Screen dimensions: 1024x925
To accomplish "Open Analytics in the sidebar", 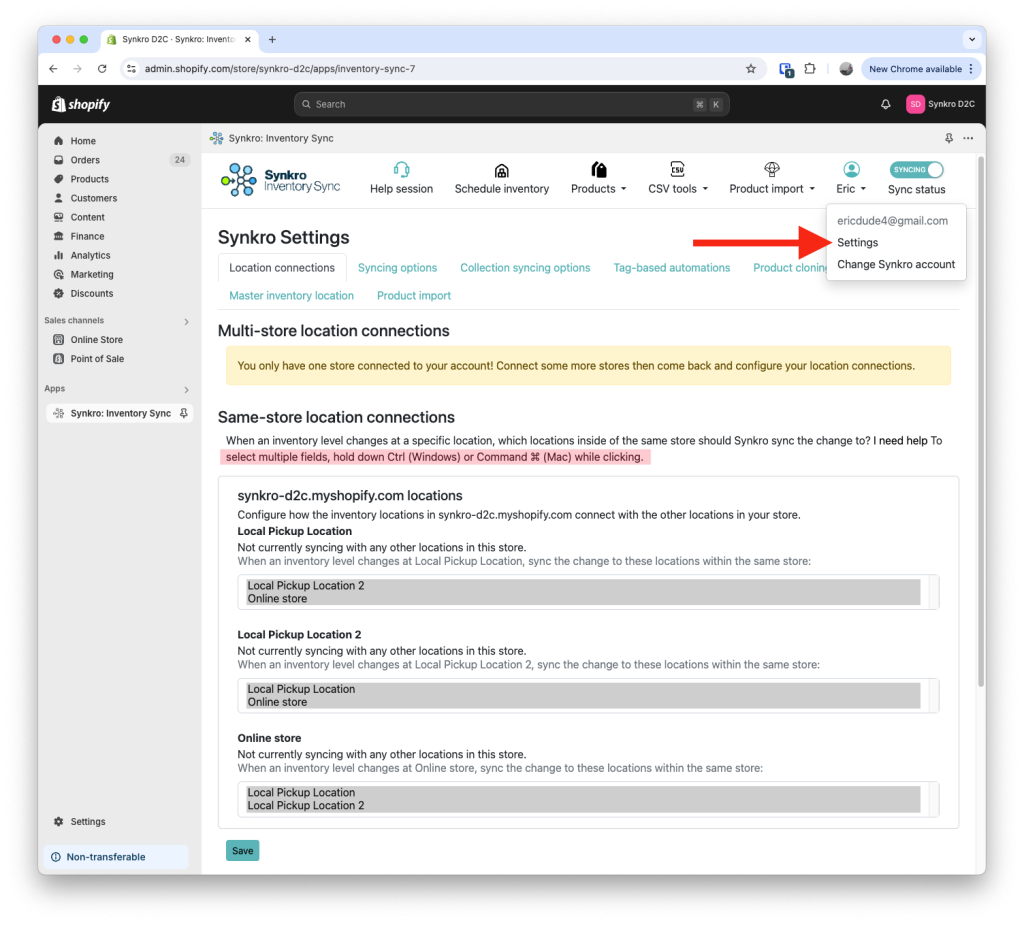I will point(90,255).
